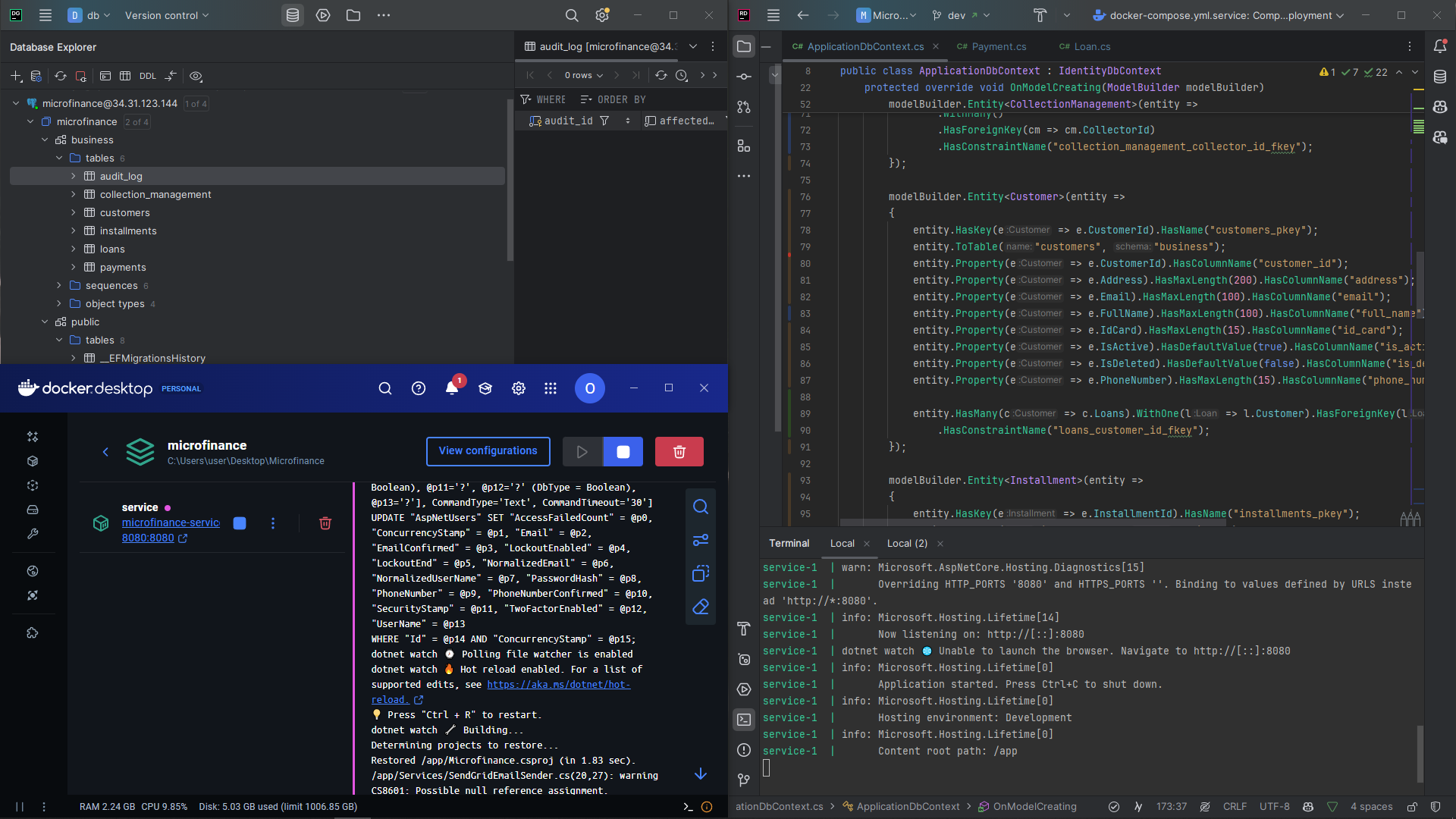Image resolution: width=1456 pixels, height=819 pixels.
Task: Expand object types folder
Action: tap(59, 303)
